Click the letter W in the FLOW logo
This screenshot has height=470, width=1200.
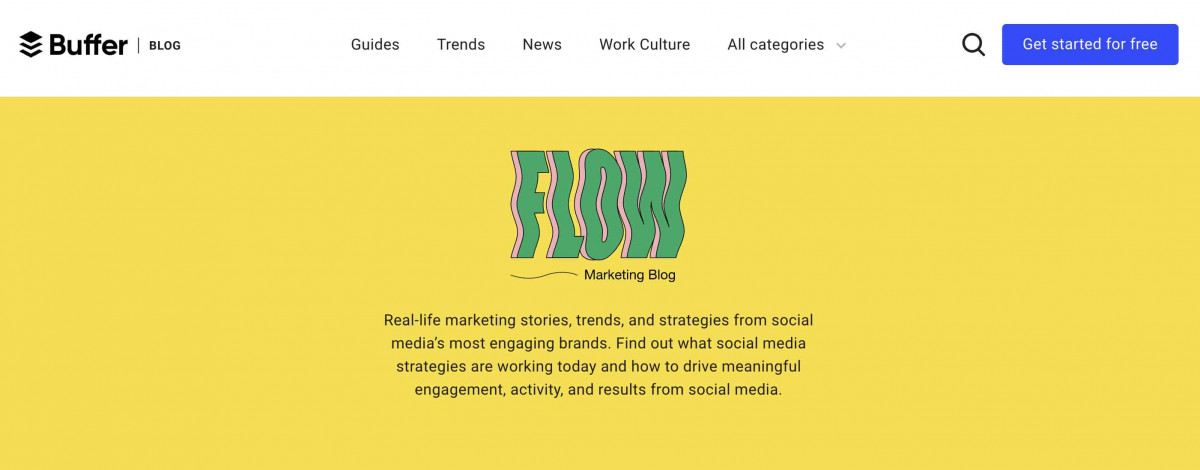tap(654, 204)
